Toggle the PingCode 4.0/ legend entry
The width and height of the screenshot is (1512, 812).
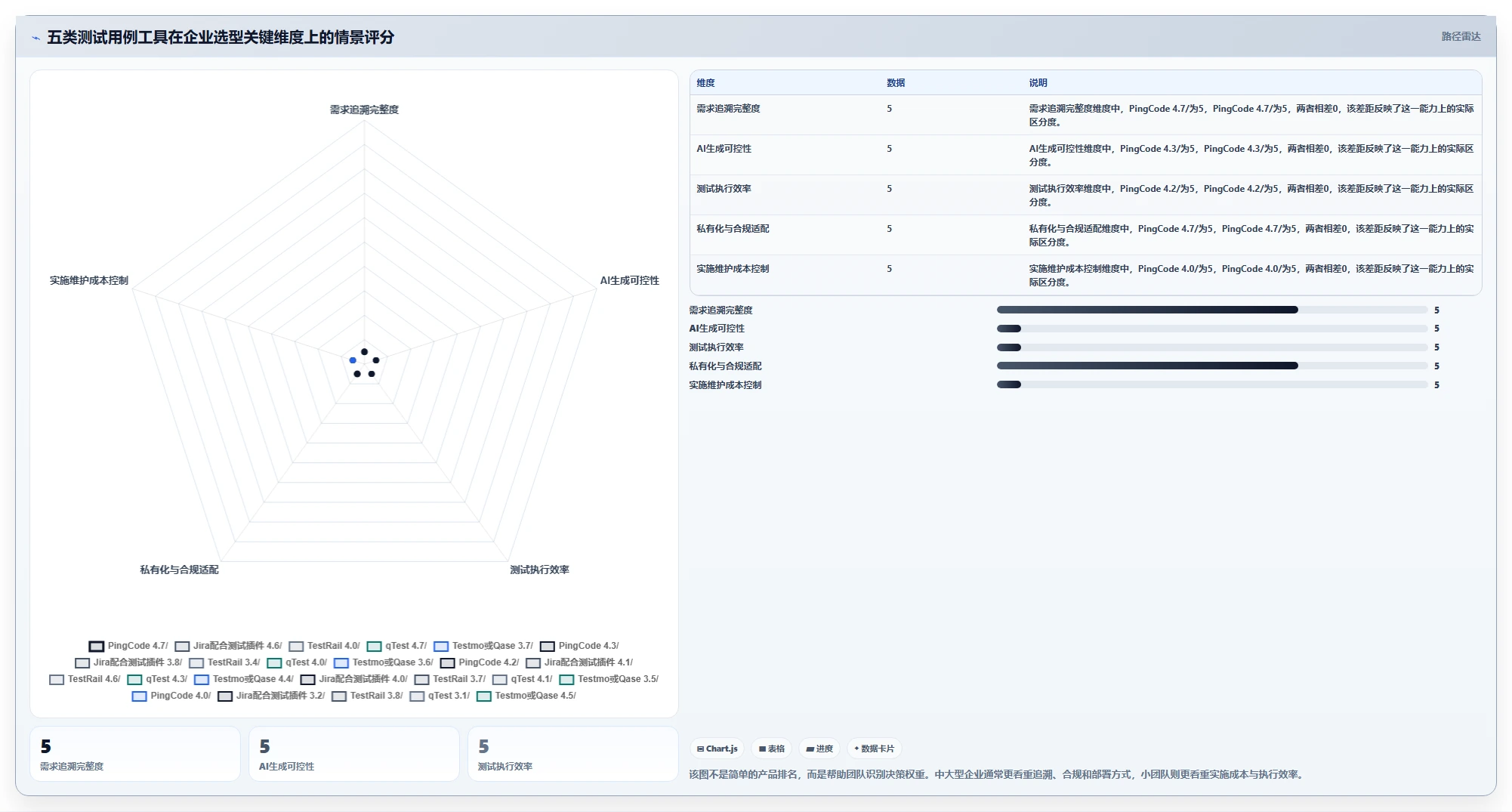[x=171, y=696]
